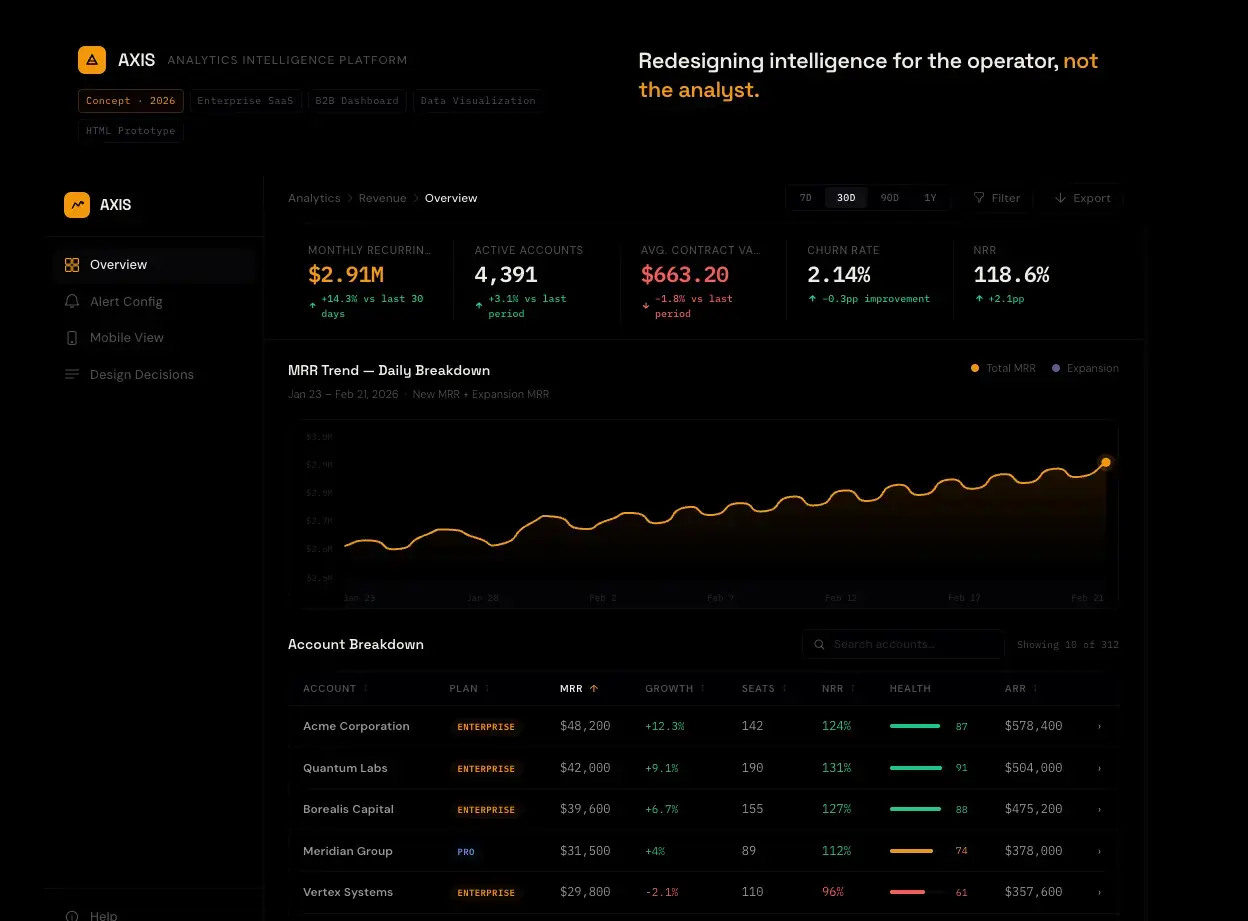
Task: Click Acme Corporation's health bar
Action: coord(915,726)
